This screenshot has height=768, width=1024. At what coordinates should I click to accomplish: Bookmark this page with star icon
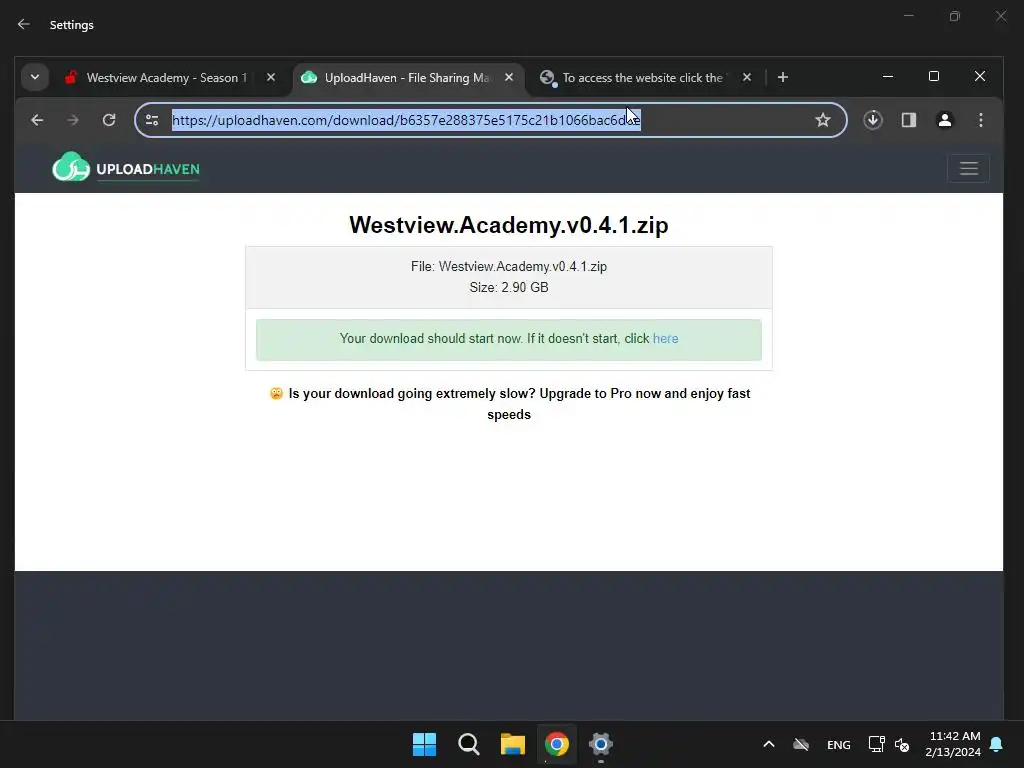pyautogui.click(x=823, y=120)
